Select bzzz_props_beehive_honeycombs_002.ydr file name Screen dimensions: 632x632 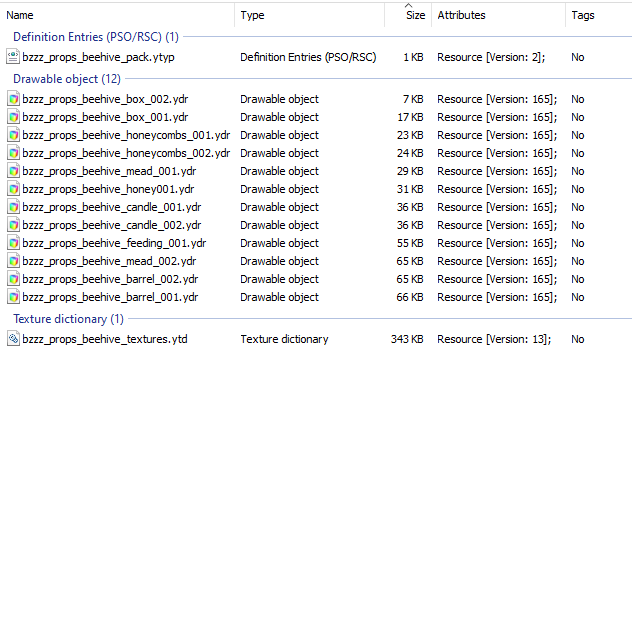click(x=126, y=153)
